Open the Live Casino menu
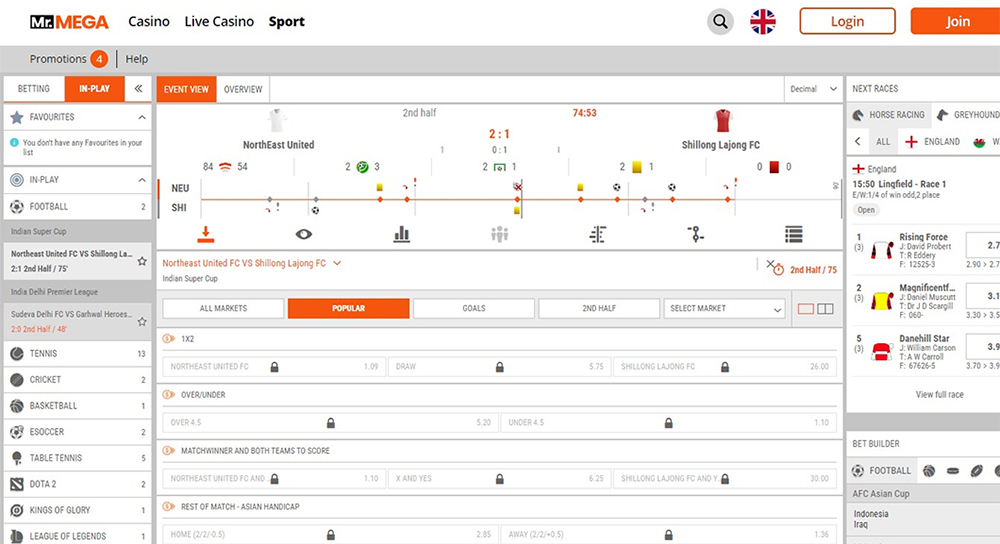 219,22
